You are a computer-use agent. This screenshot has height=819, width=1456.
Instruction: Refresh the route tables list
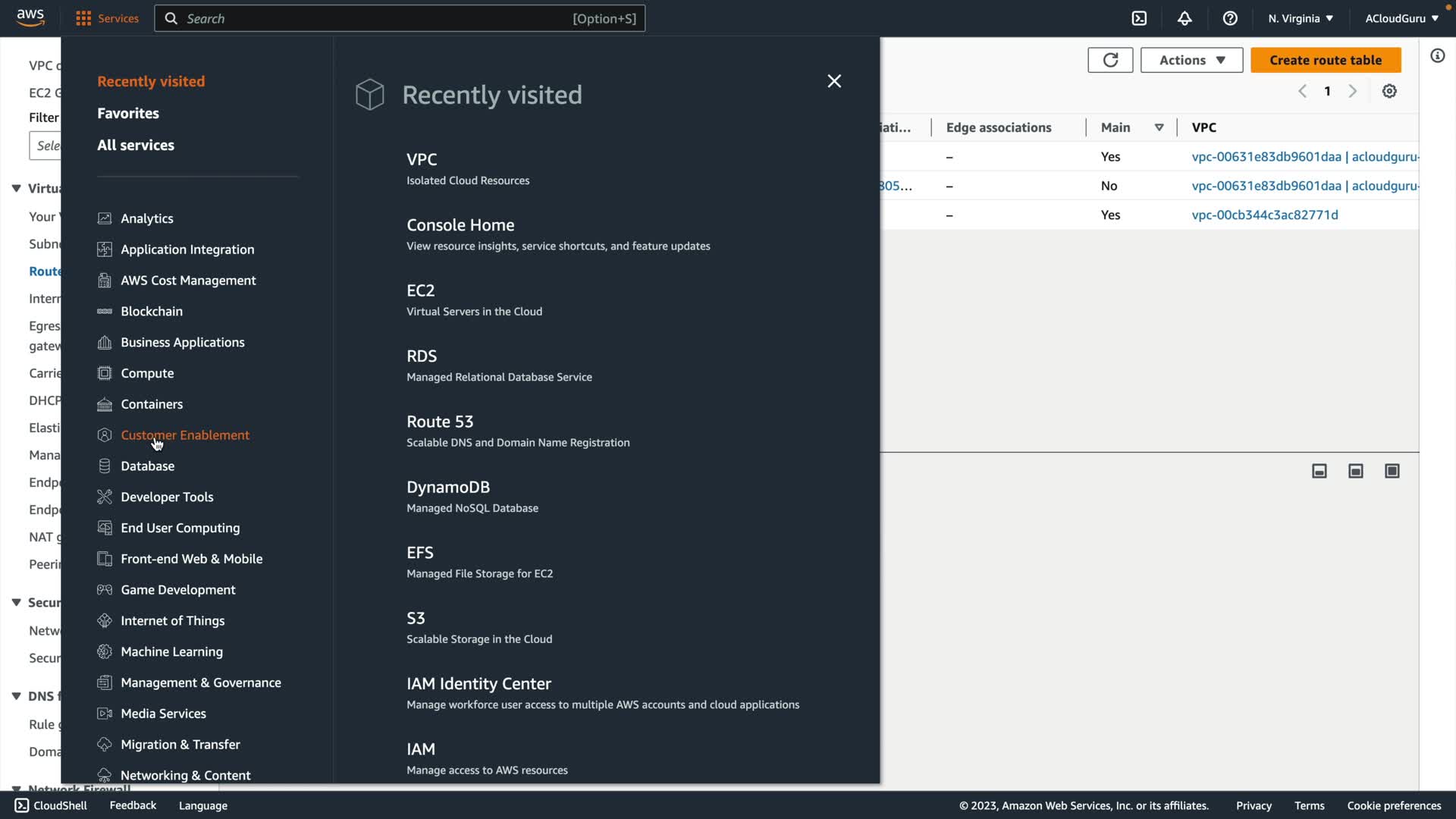(1110, 60)
